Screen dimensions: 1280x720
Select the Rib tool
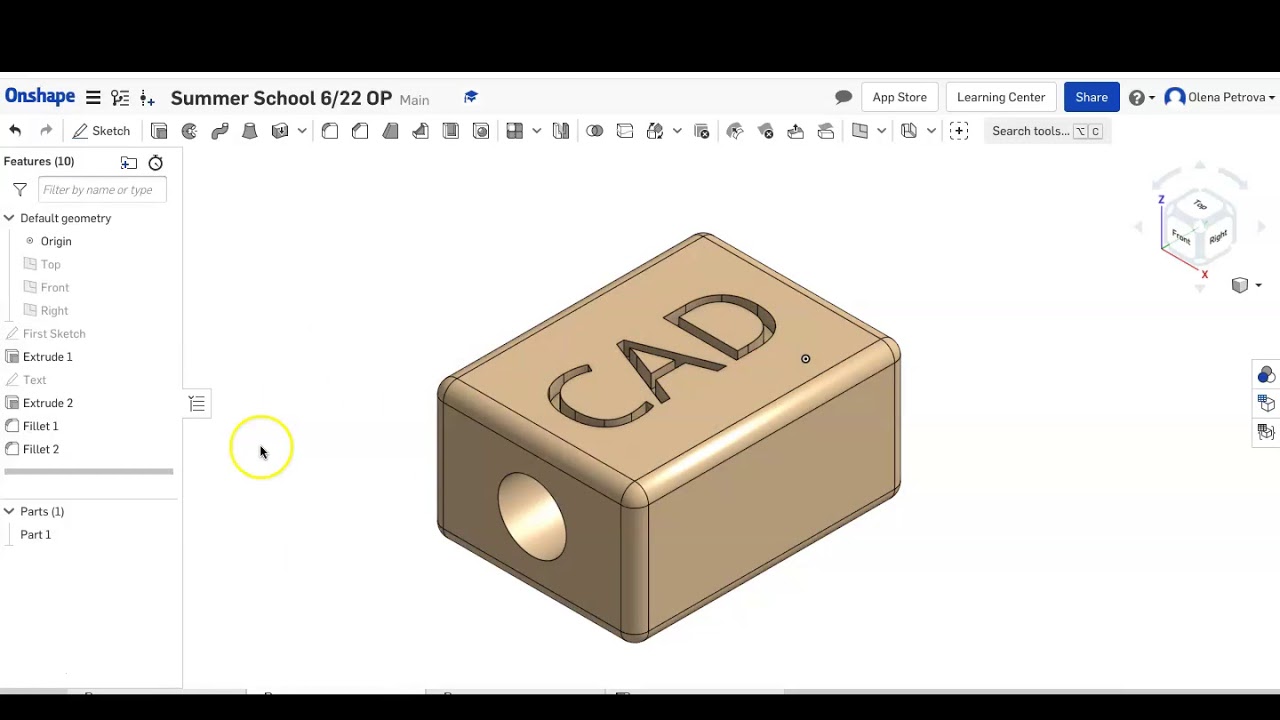tap(421, 131)
